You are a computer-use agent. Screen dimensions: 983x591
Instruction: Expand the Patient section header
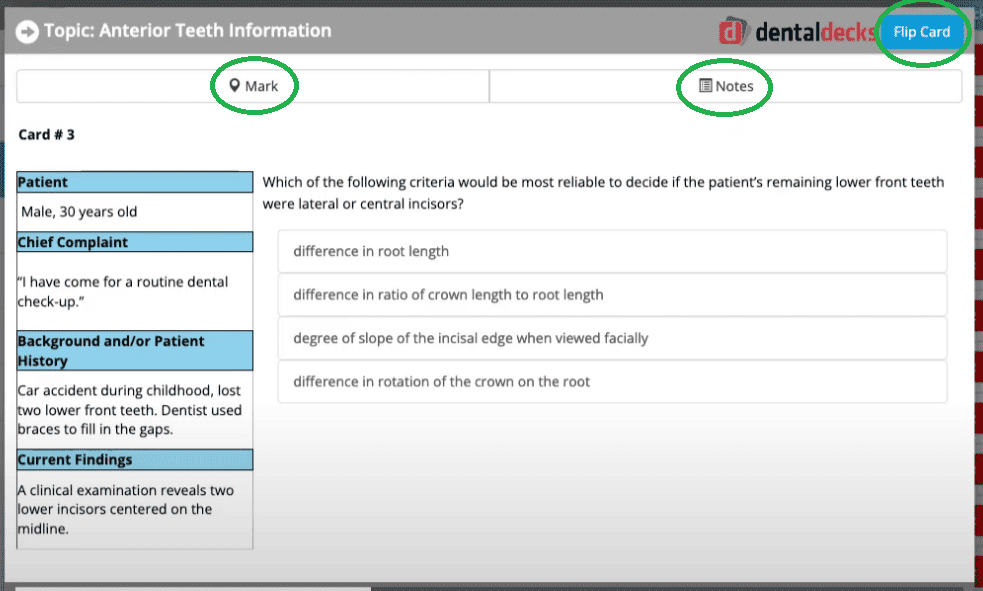[134, 182]
